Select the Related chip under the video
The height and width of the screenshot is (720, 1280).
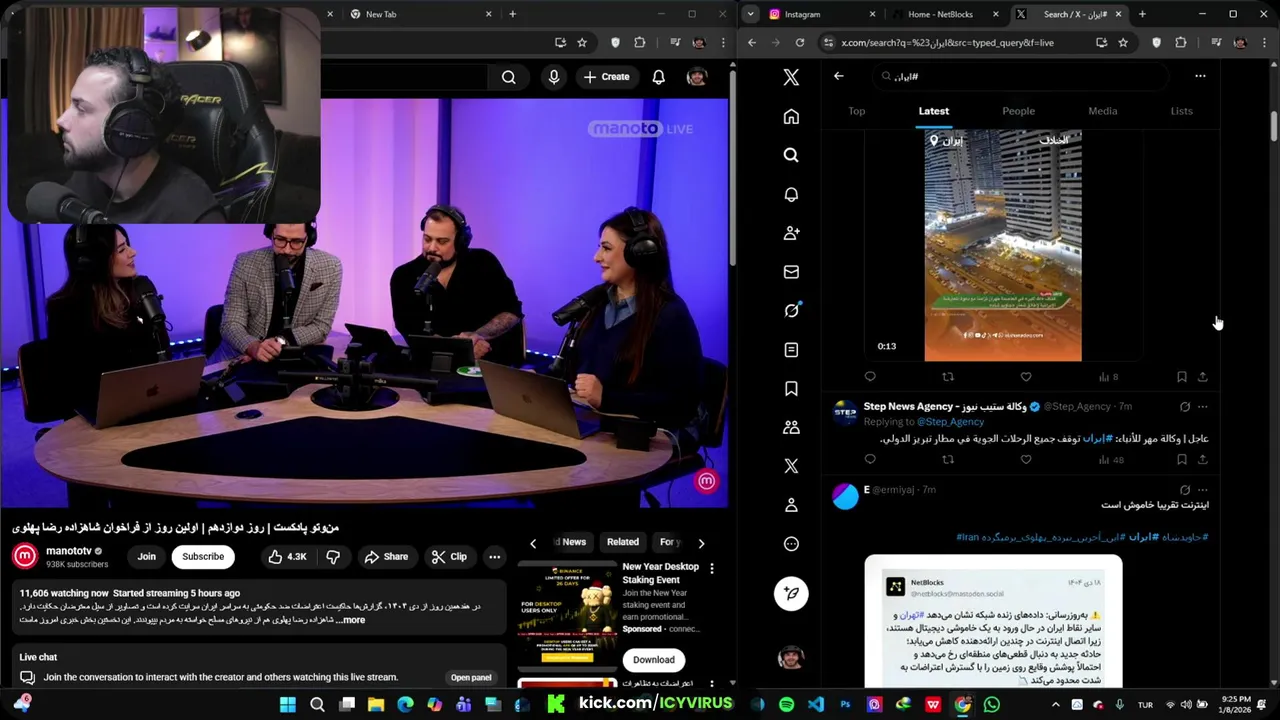[x=622, y=542]
